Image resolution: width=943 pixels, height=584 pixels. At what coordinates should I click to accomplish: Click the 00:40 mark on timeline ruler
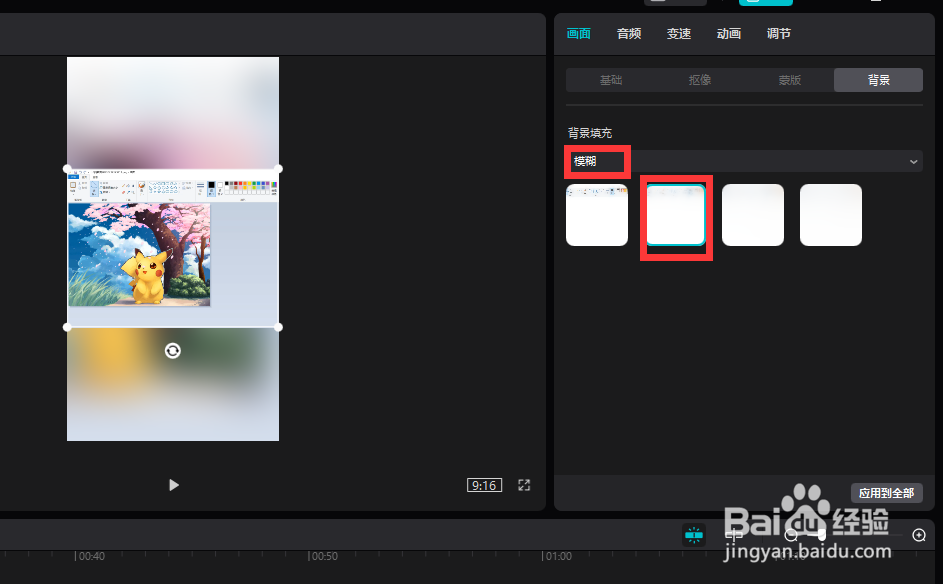[x=90, y=556]
